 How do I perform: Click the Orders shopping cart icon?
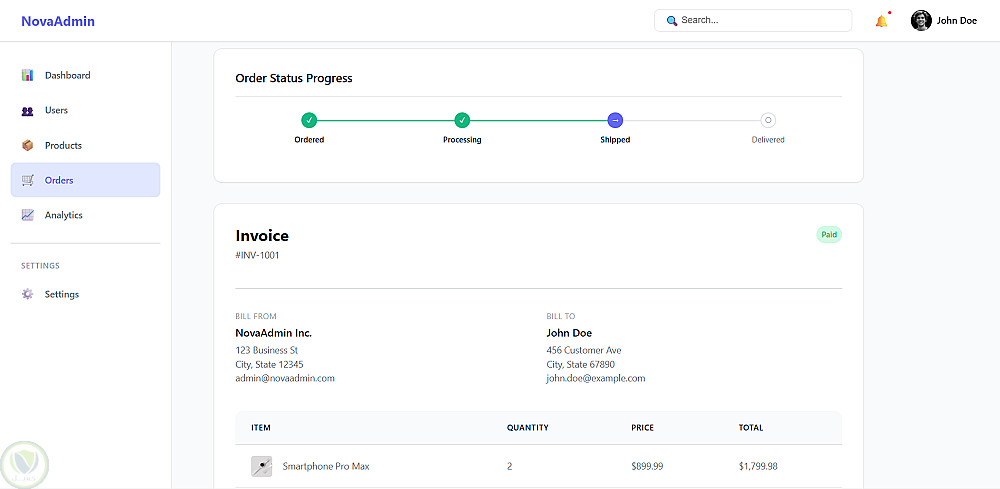(x=28, y=180)
